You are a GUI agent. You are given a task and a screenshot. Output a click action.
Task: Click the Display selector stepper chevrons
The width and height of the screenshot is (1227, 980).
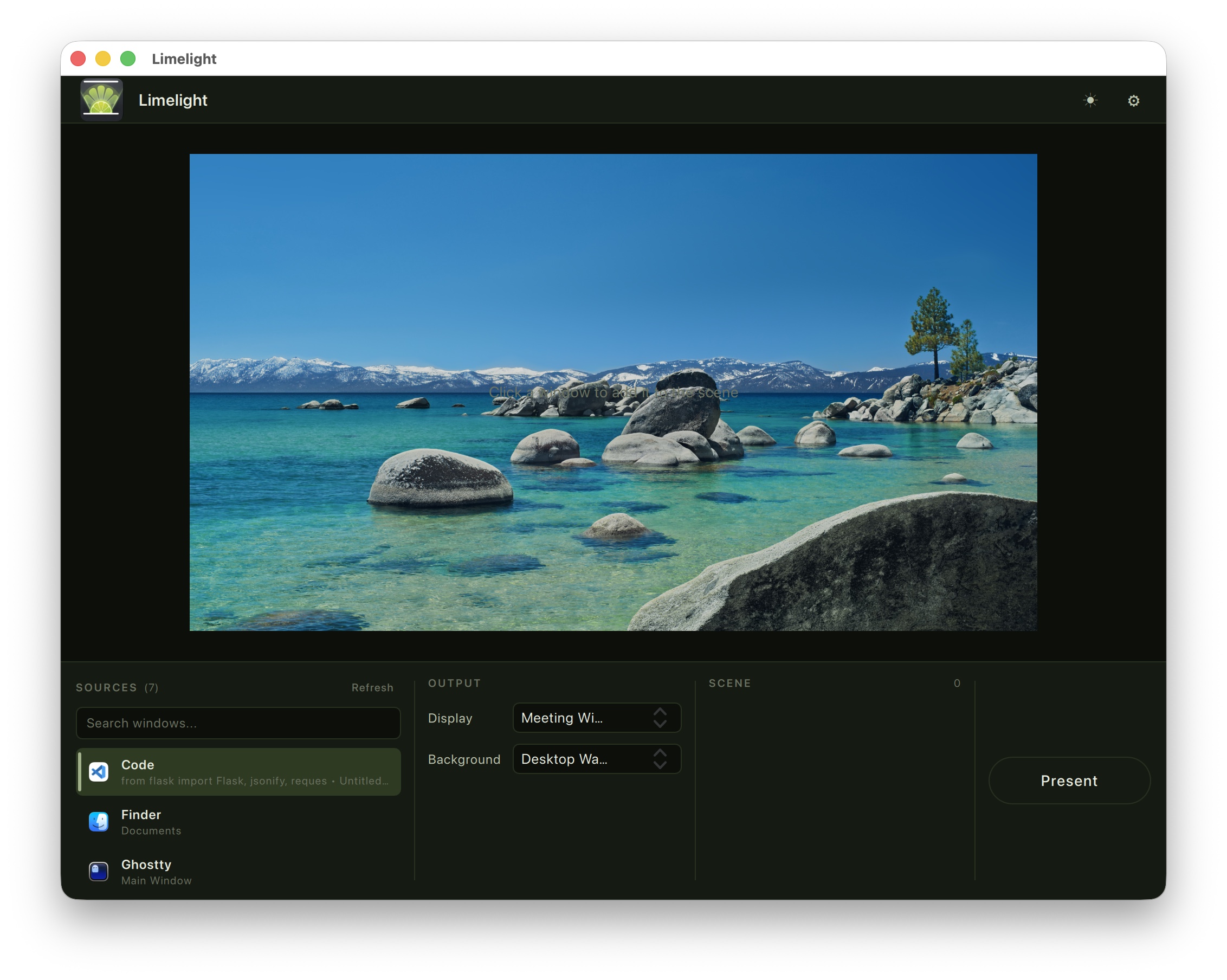(661, 718)
